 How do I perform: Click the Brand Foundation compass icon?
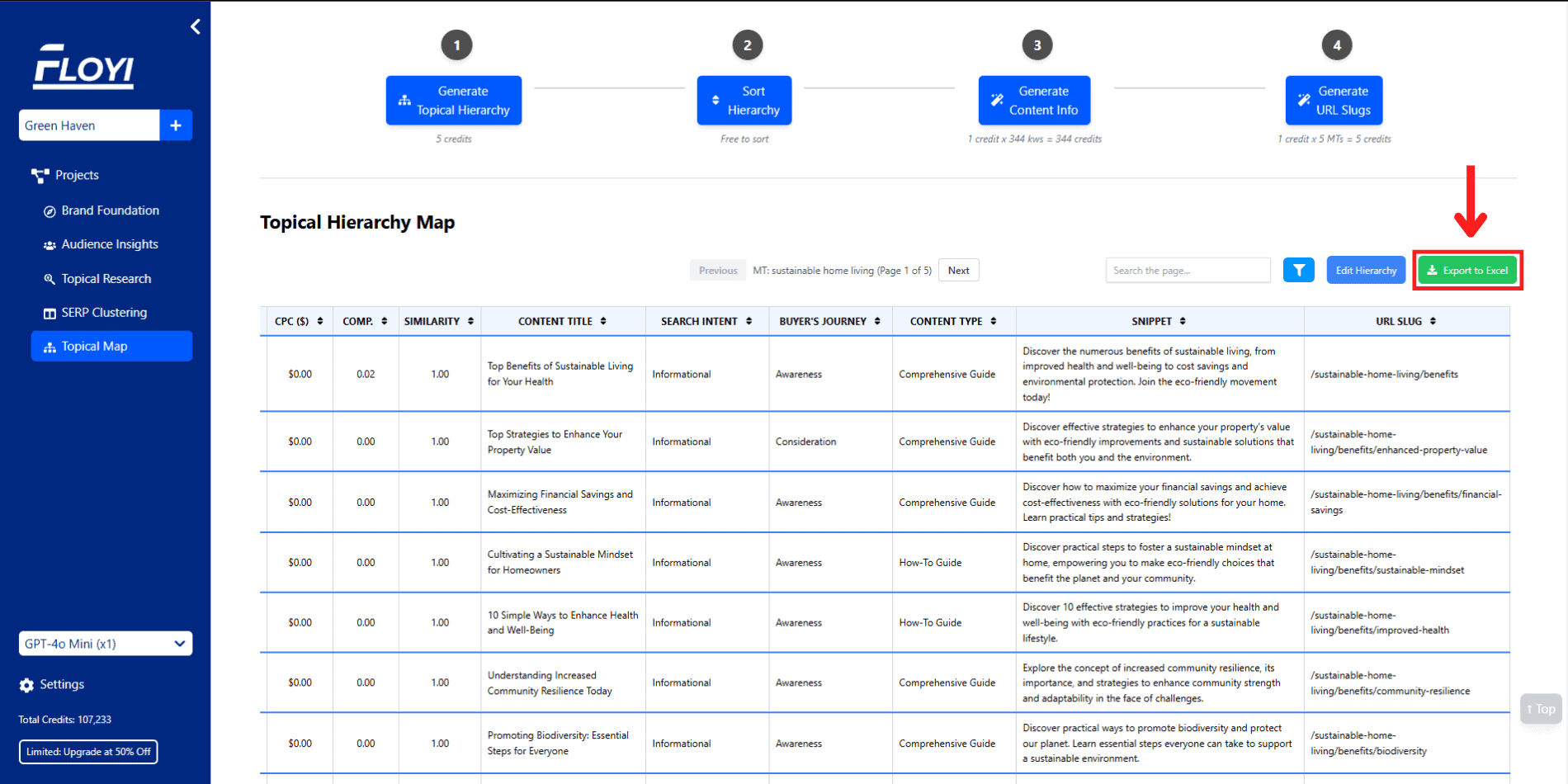(x=50, y=211)
